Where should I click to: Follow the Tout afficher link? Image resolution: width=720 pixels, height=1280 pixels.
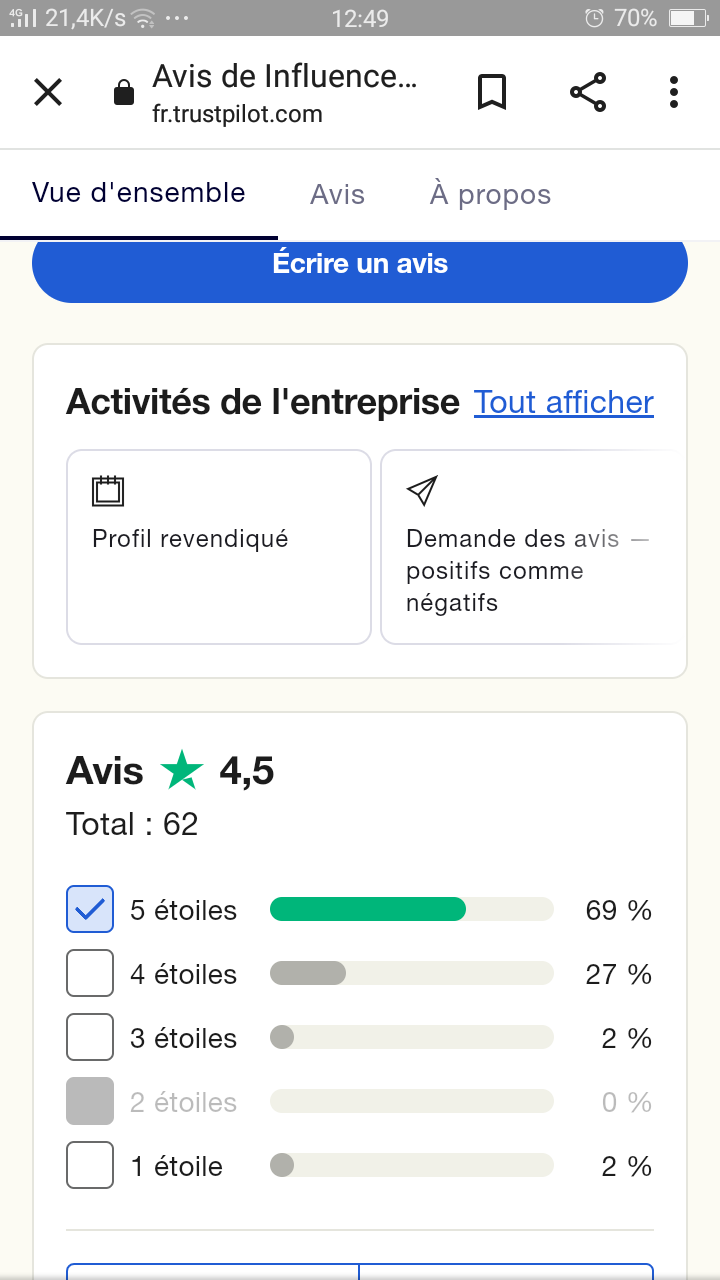coord(564,402)
